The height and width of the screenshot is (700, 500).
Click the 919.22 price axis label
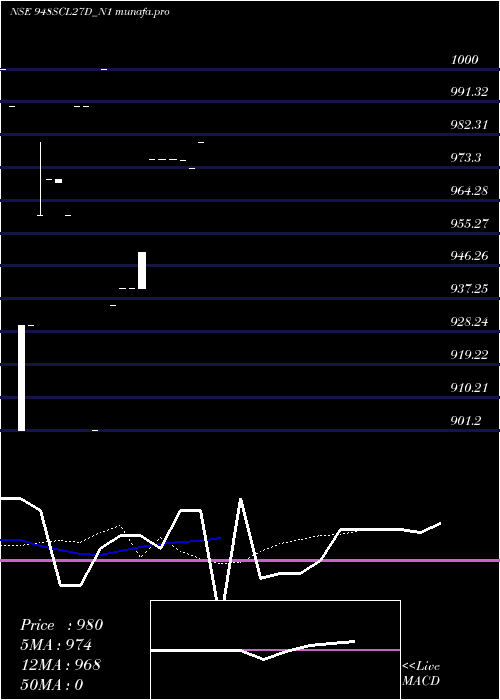point(469,354)
